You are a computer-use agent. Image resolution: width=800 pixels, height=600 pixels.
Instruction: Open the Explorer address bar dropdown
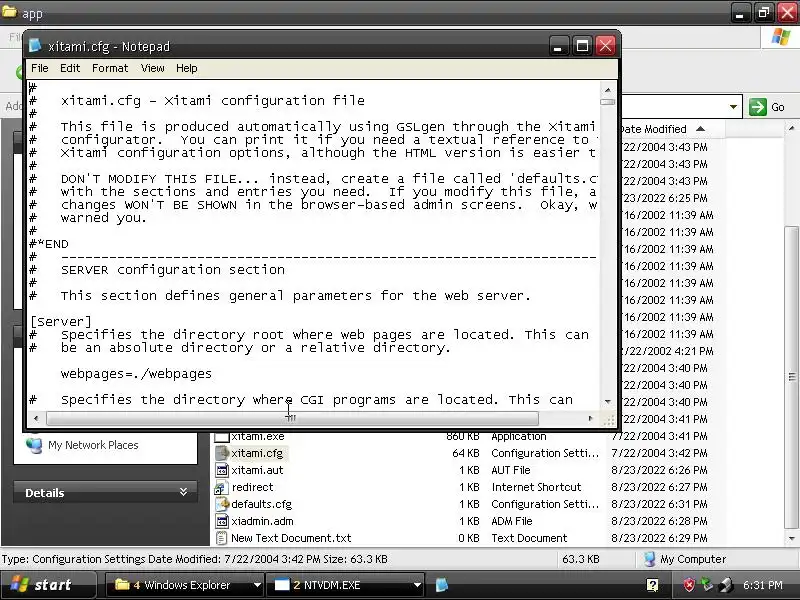click(x=733, y=107)
